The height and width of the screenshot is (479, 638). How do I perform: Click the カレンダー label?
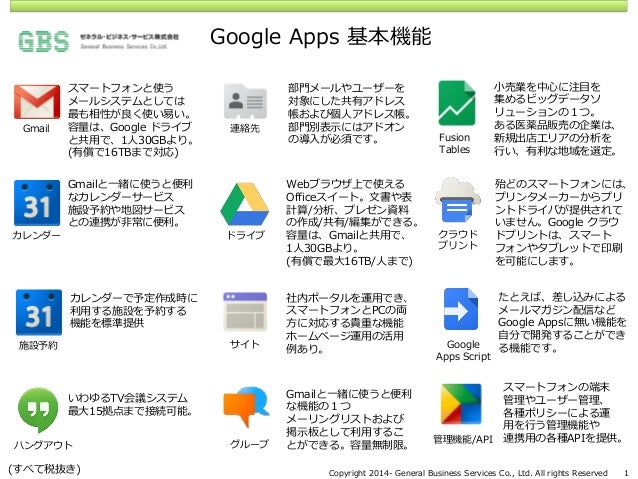click(36, 235)
